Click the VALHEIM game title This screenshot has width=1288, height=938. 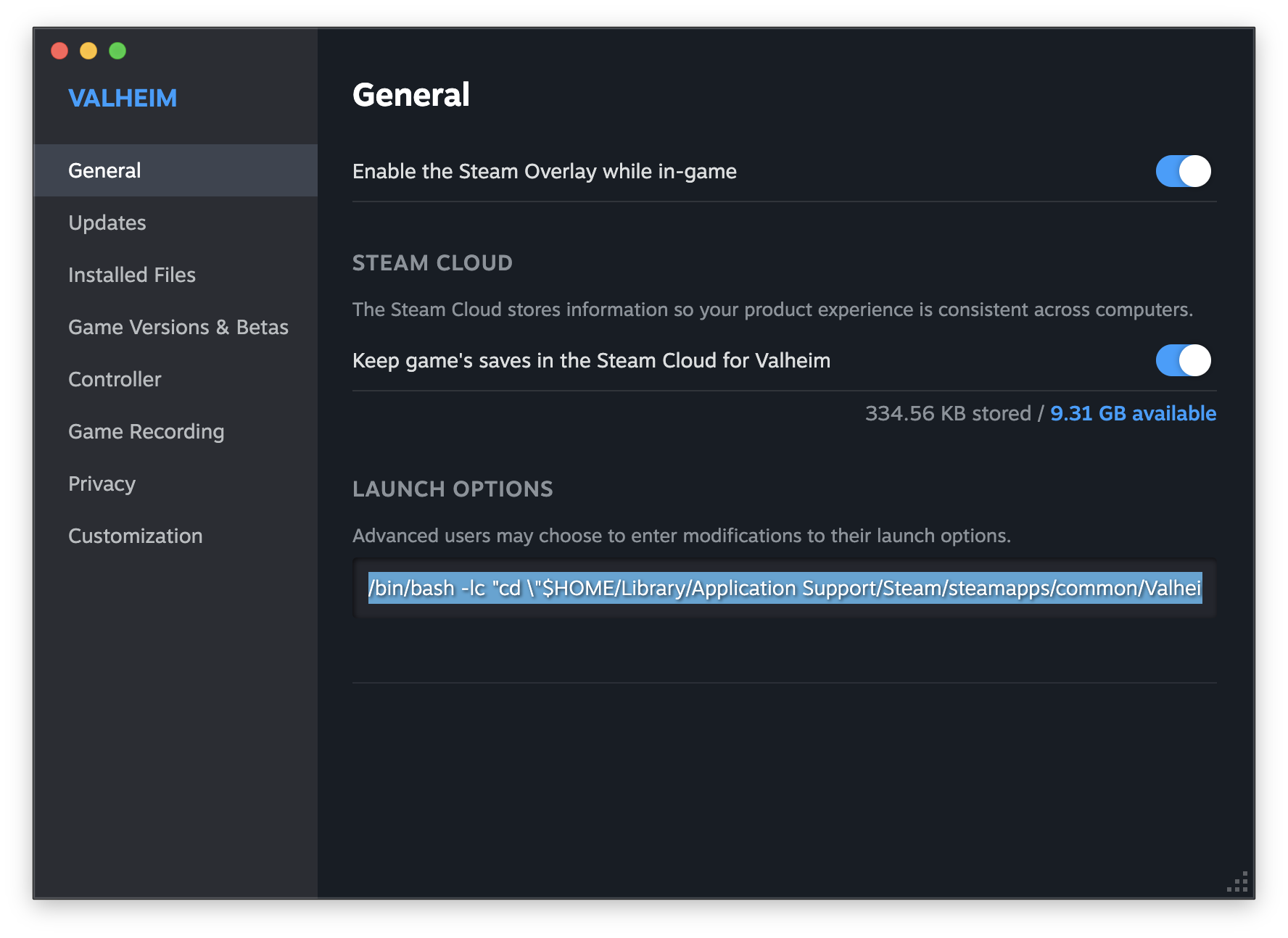123,98
